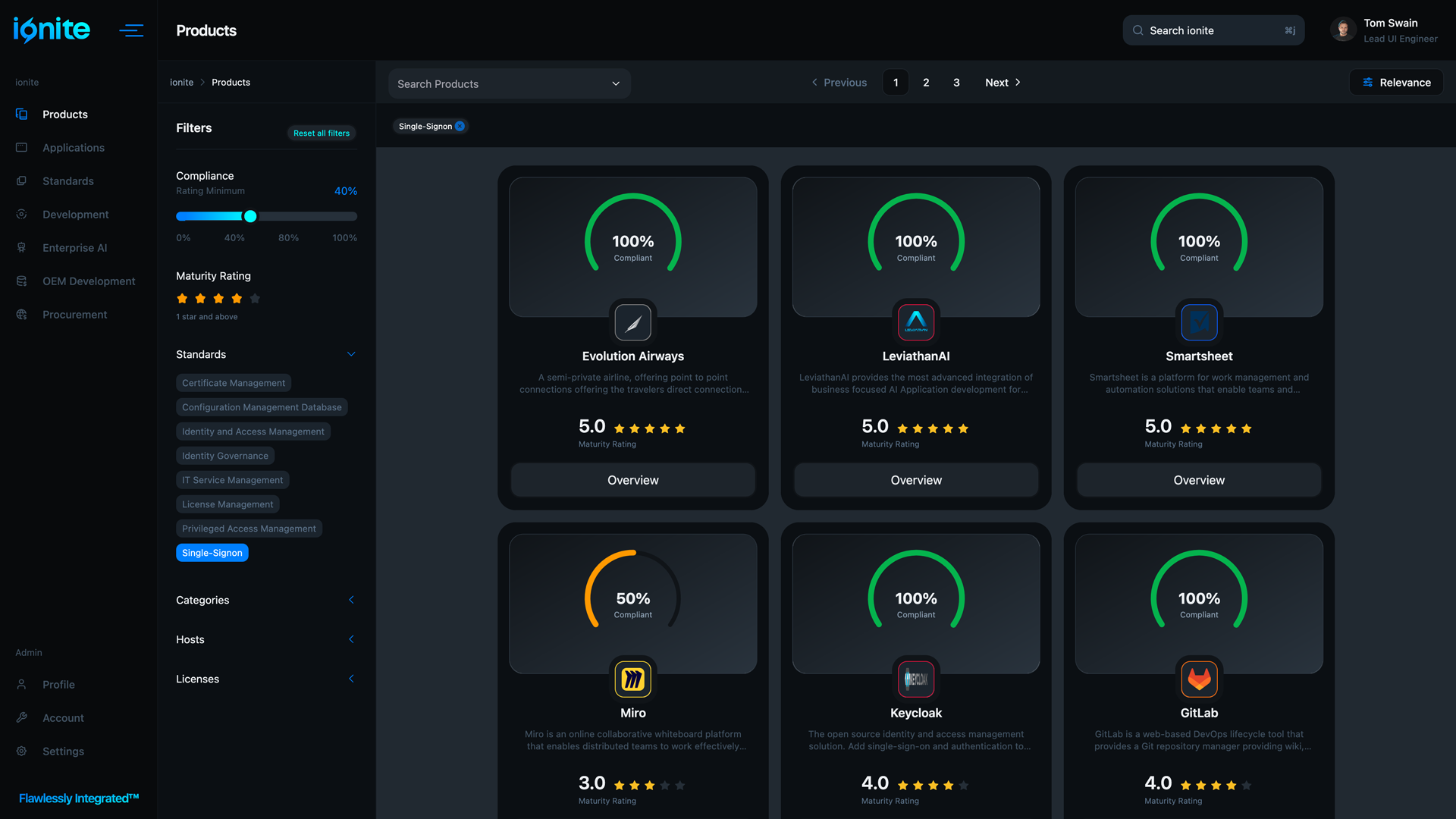This screenshot has width=1456, height=819.
Task: Toggle Identity Governance filter
Action: (225, 456)
